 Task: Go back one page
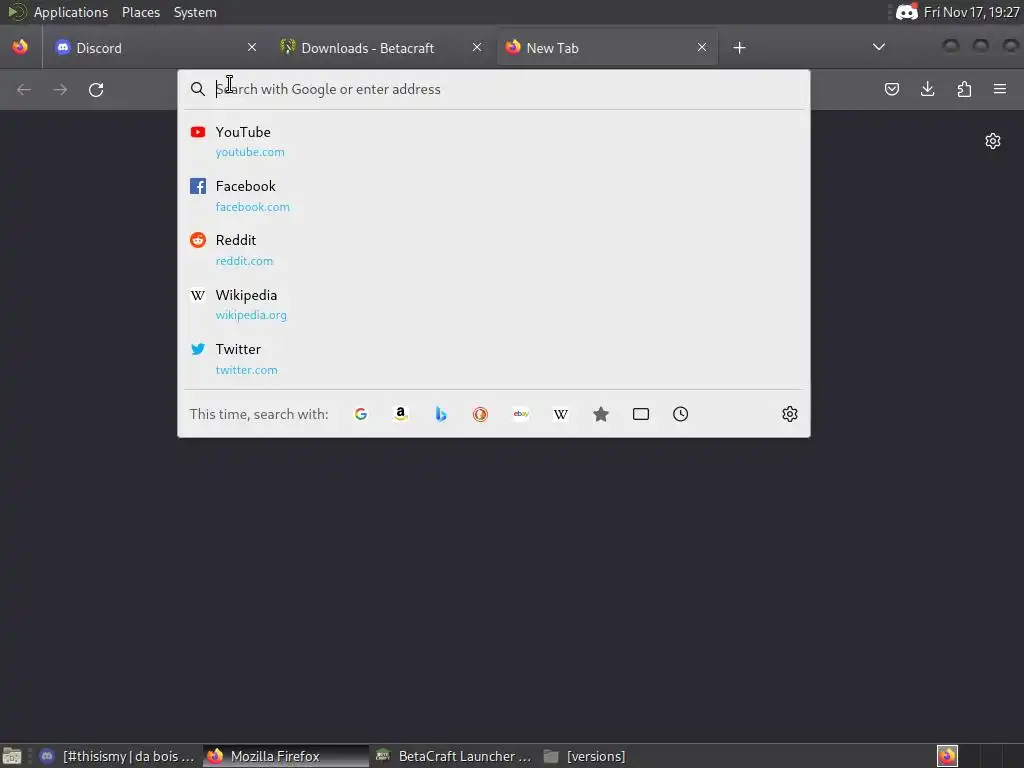[x=24, y=89]
